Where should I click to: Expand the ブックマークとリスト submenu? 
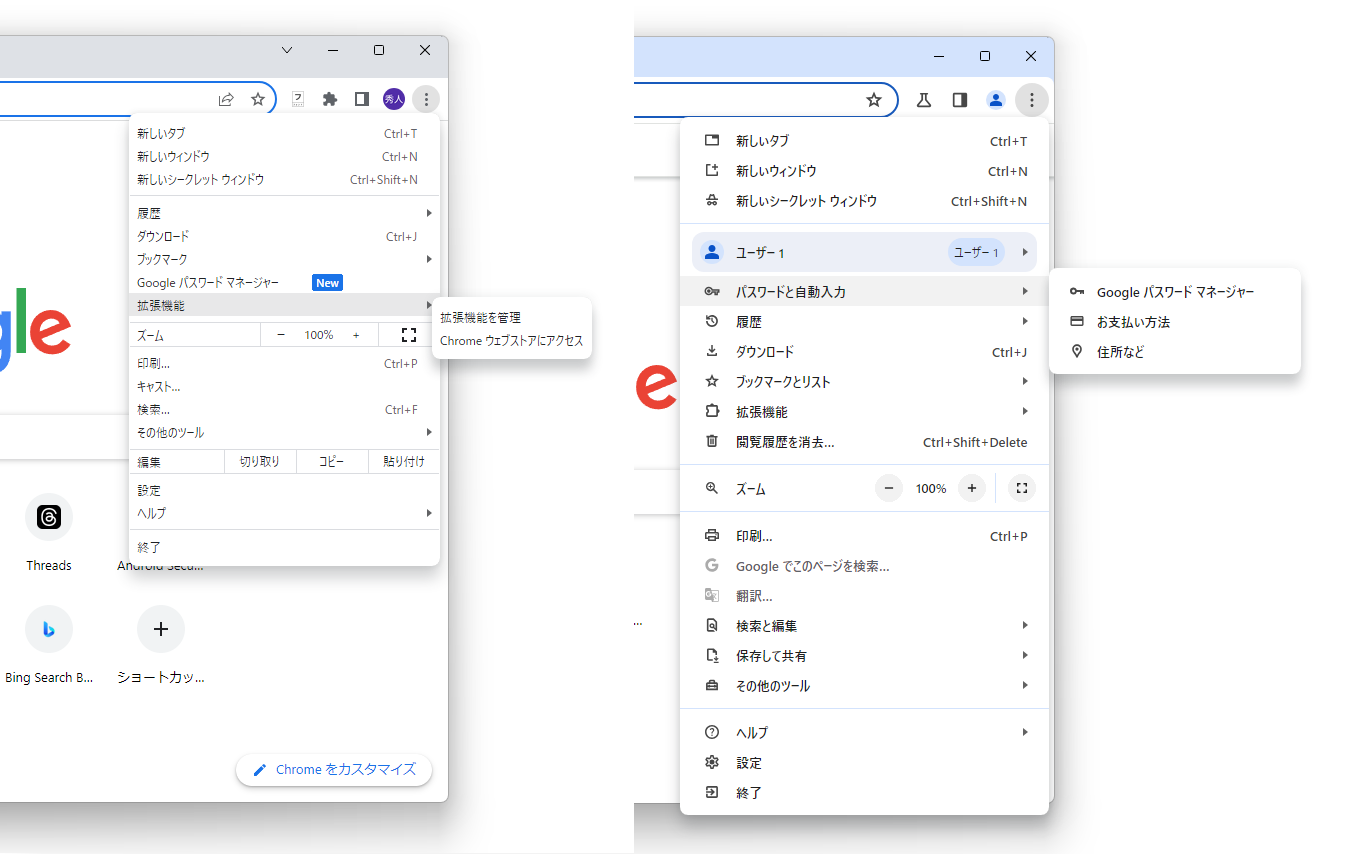[1024, 380]
